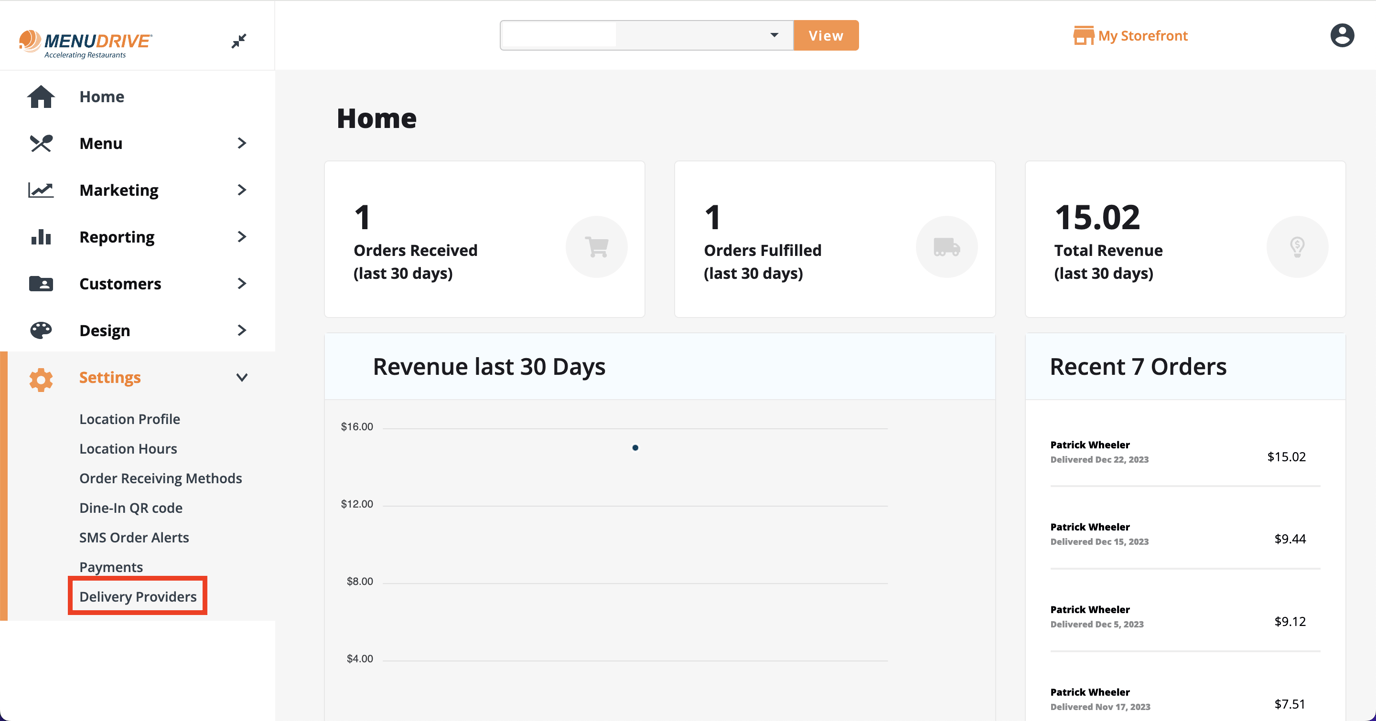1376x721 pixels.
Task: Collapse the sidebar using the arrows icon
Action: coord(238,41)
